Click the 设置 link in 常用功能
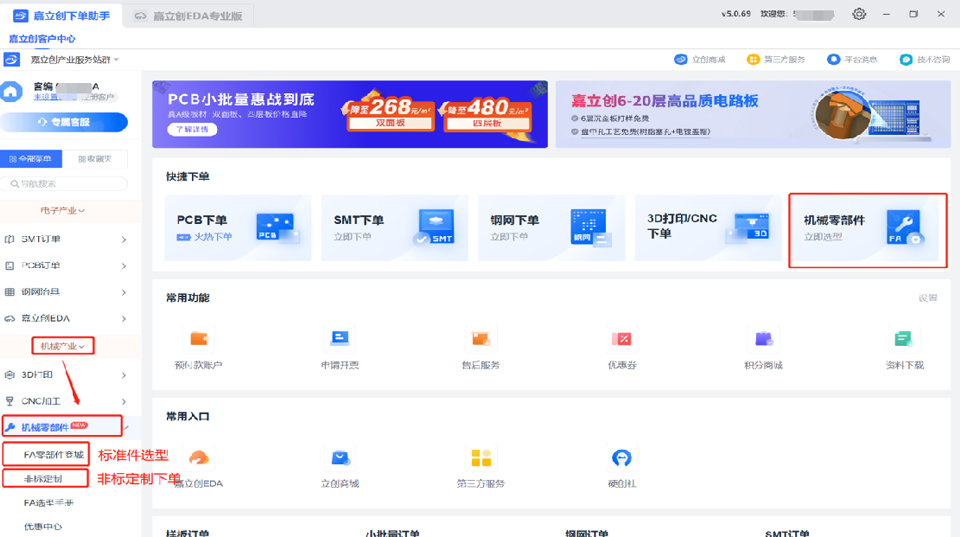Image resolution: width=960 pixels, height=537 pixels. (x=928, y=298)
